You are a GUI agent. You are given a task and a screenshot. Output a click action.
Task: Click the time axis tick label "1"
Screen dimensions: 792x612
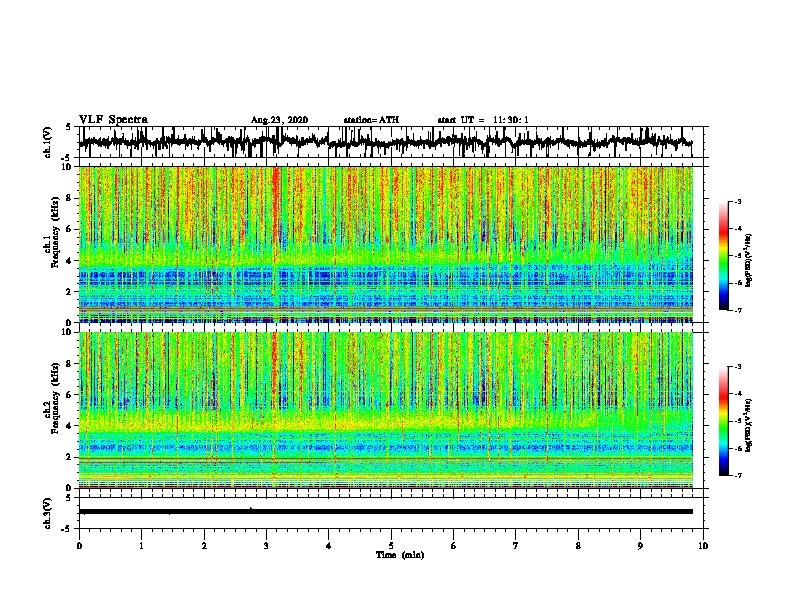pos(141,546)
